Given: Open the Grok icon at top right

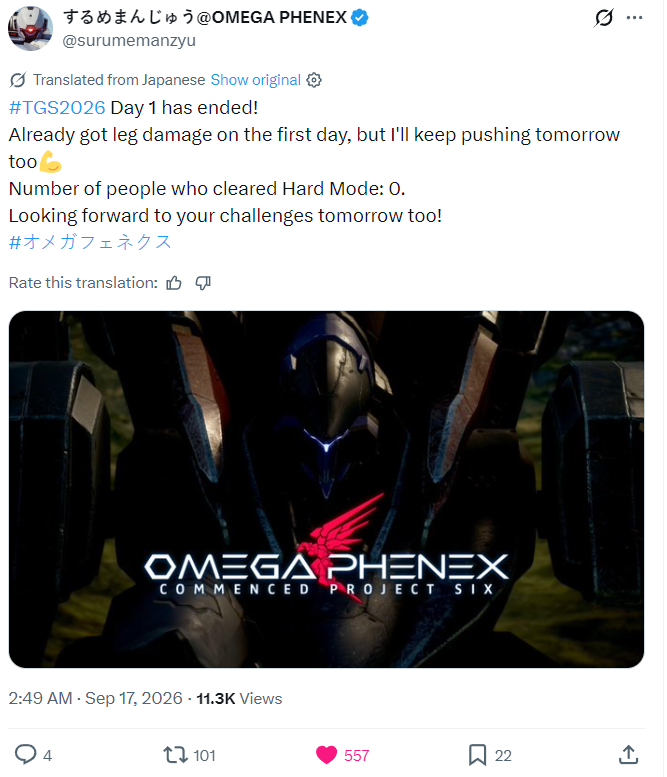Looking at the screenshot, I should point(604,18).
